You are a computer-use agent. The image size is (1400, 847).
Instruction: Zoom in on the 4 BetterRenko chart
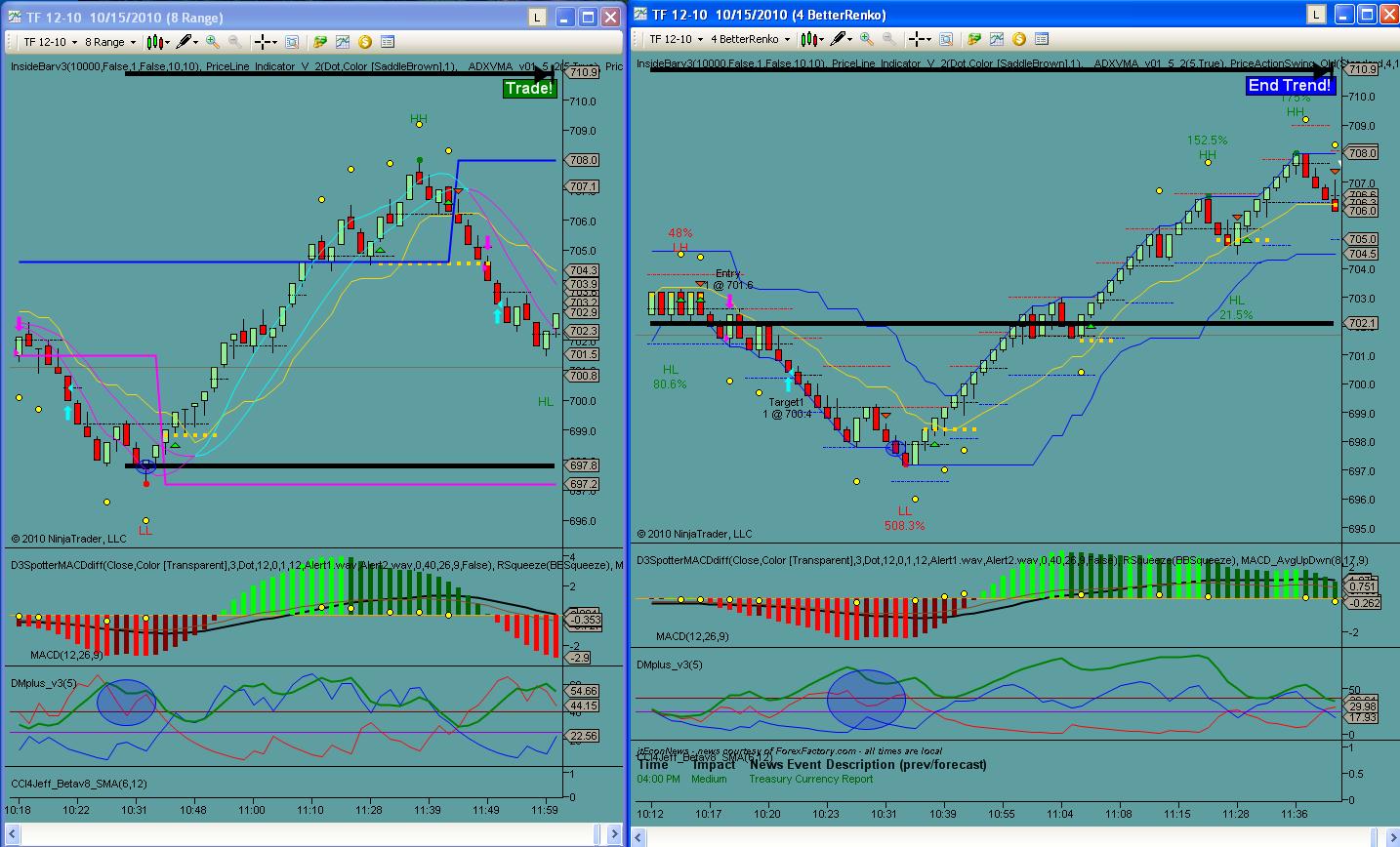[867, 39]
